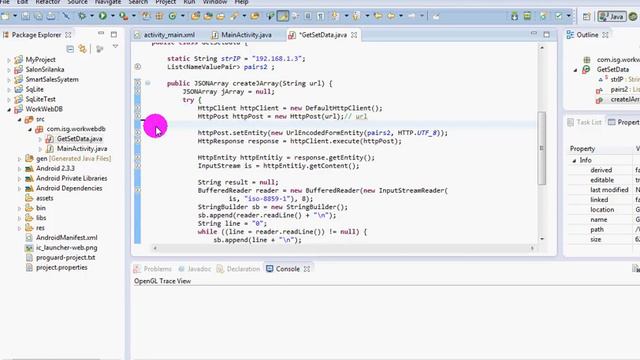Switch to the Task List tab
This screenshot has width=640, height=360.
pyautogui.click(x=584, y=122)
